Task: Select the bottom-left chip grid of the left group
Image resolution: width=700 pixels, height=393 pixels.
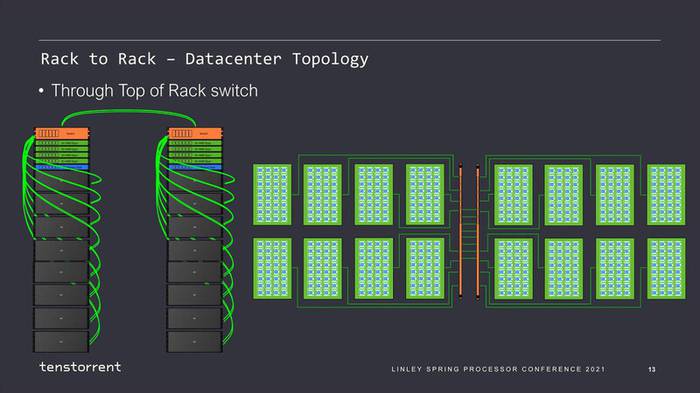Action: (272, 268)
